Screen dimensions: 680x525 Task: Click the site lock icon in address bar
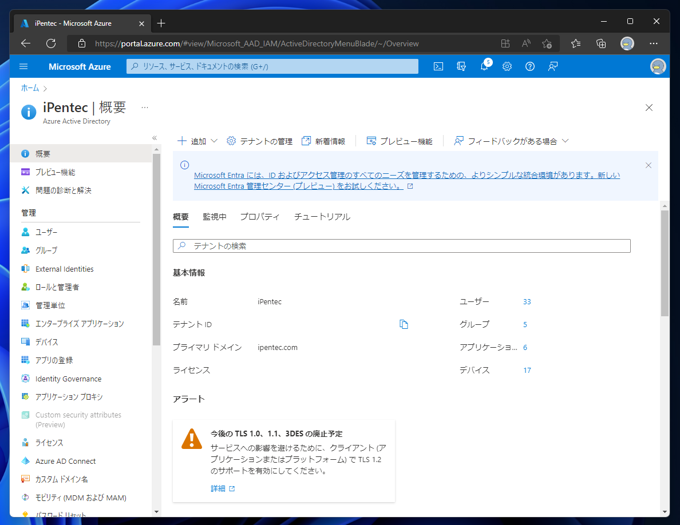[82, 43]
